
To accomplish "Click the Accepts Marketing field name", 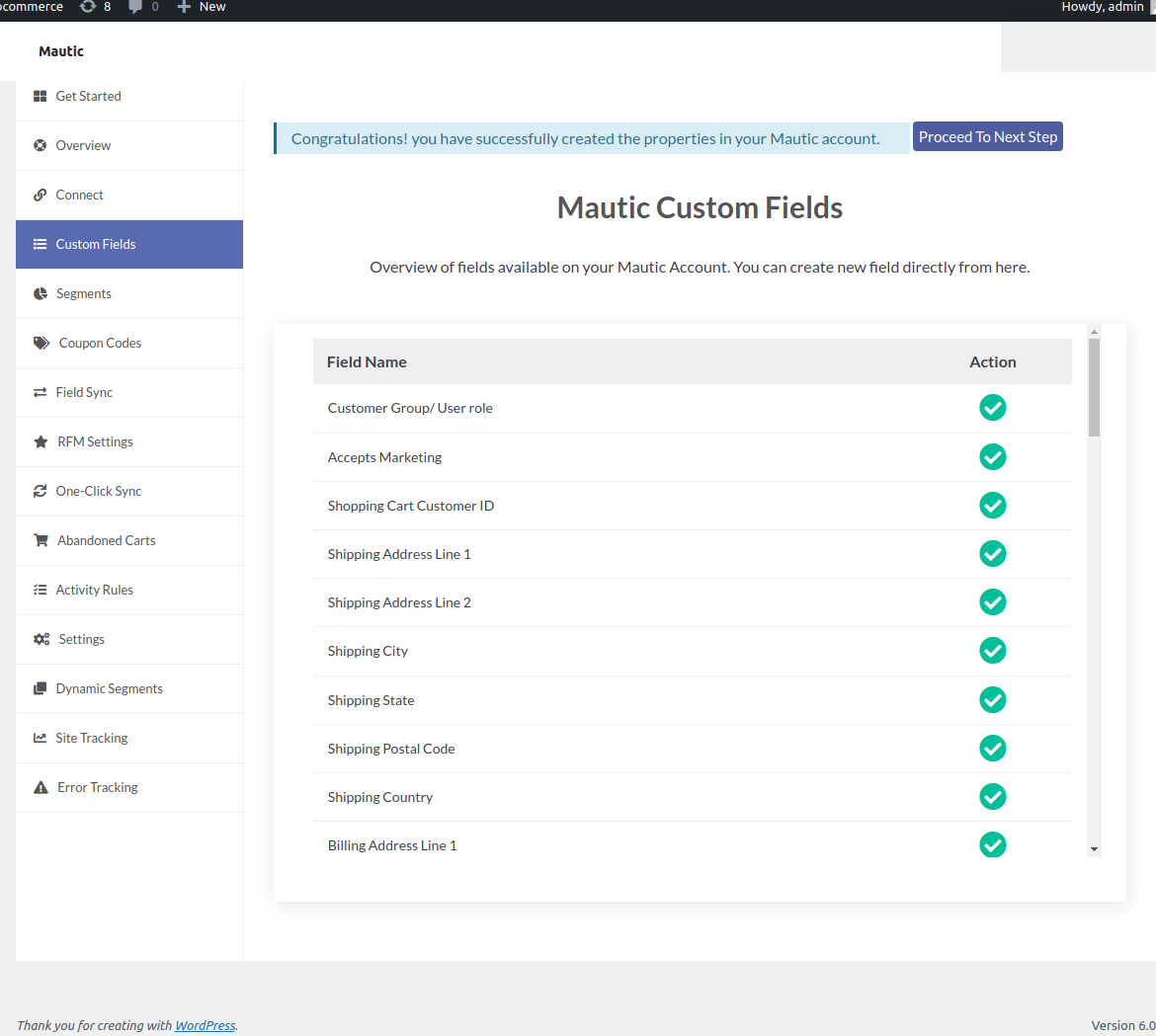I will tap(385, 457).
